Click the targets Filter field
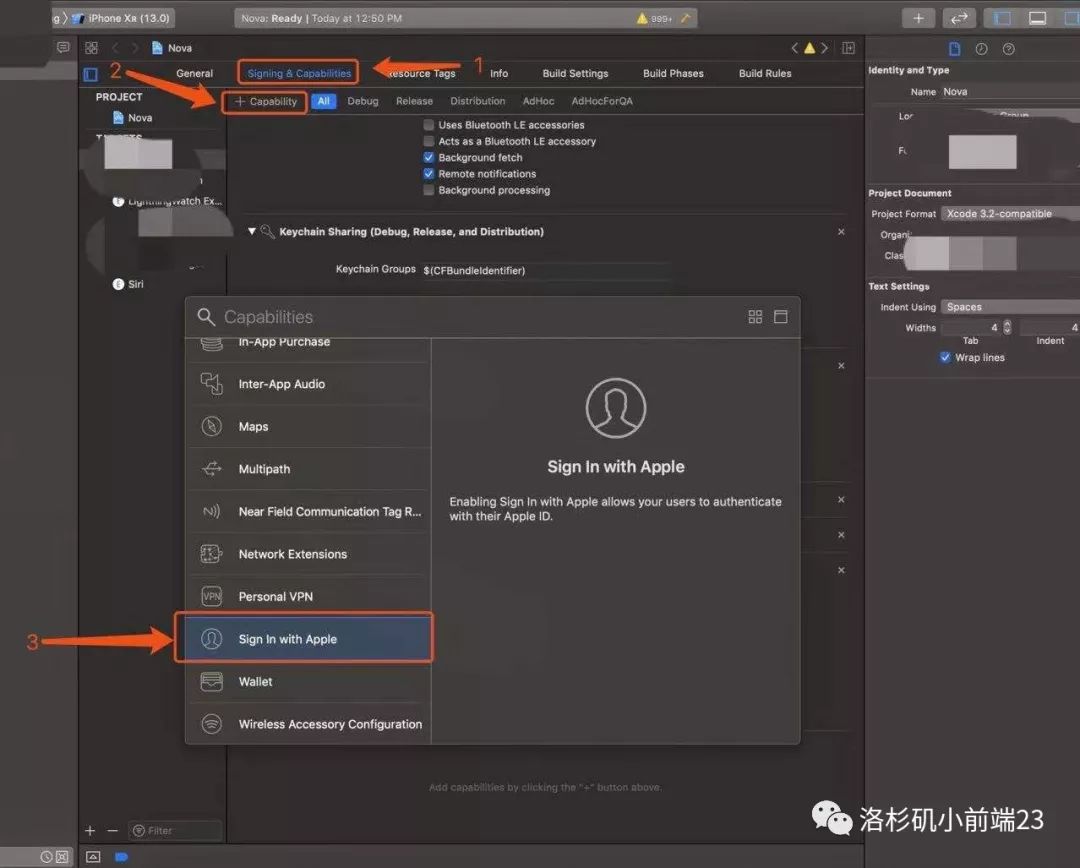Screen dimensions: 1080x868 [x=176, y=831]
